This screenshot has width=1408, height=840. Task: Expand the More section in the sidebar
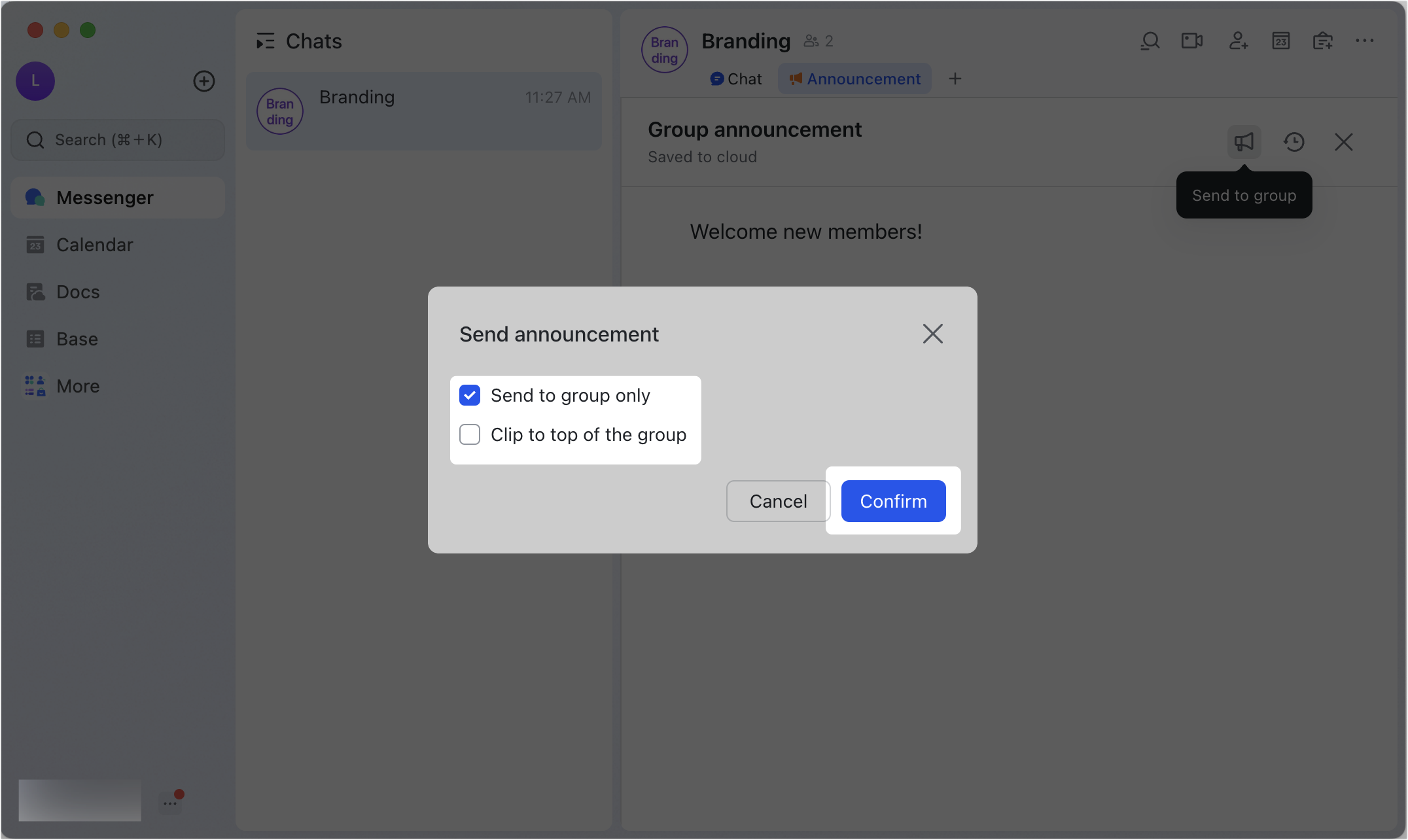tap(77, 386)
